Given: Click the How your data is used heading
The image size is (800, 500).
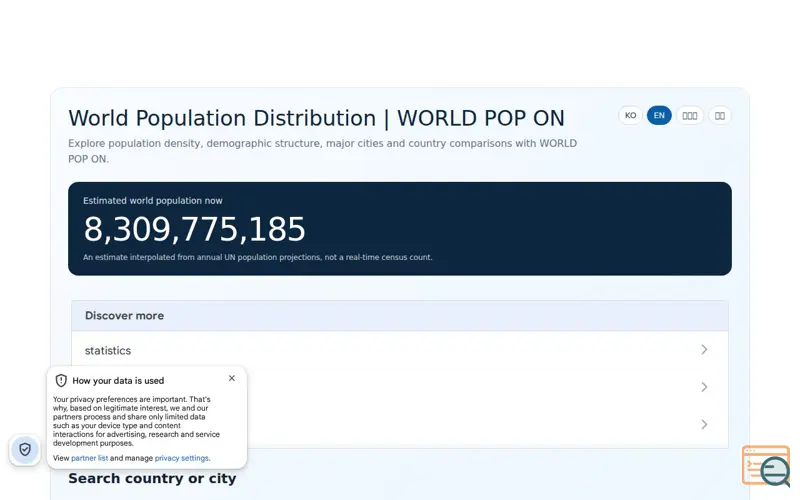Looking at the screenshot, I should click(118, 381).
